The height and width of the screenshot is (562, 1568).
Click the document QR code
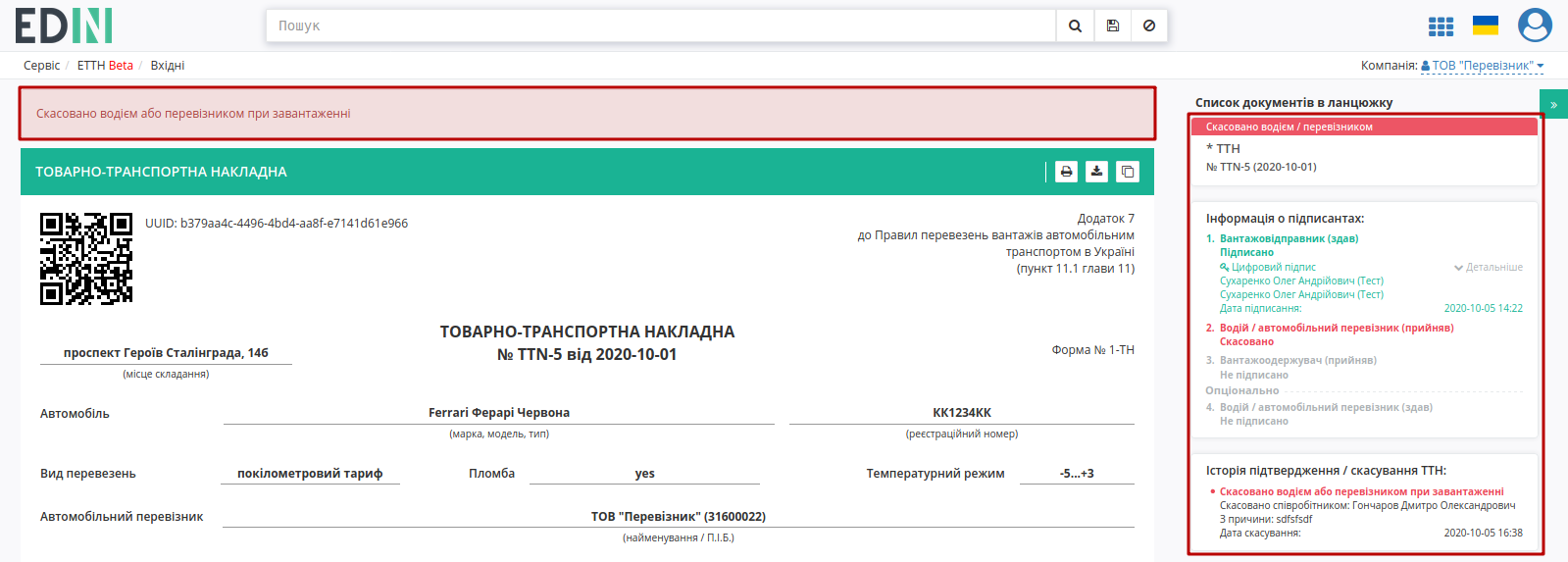86,259
